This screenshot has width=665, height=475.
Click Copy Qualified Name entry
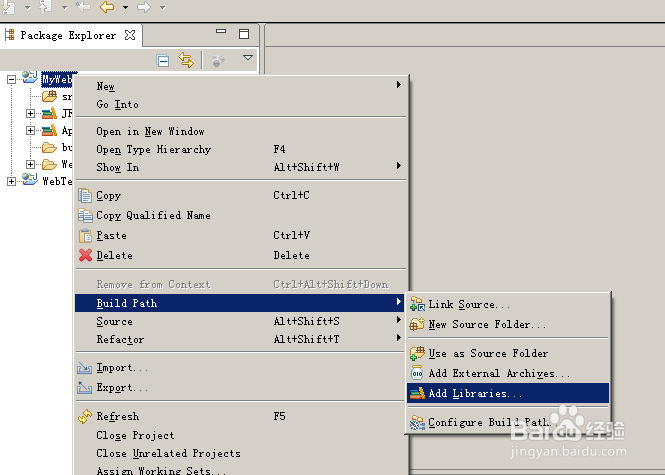[240, 215]
